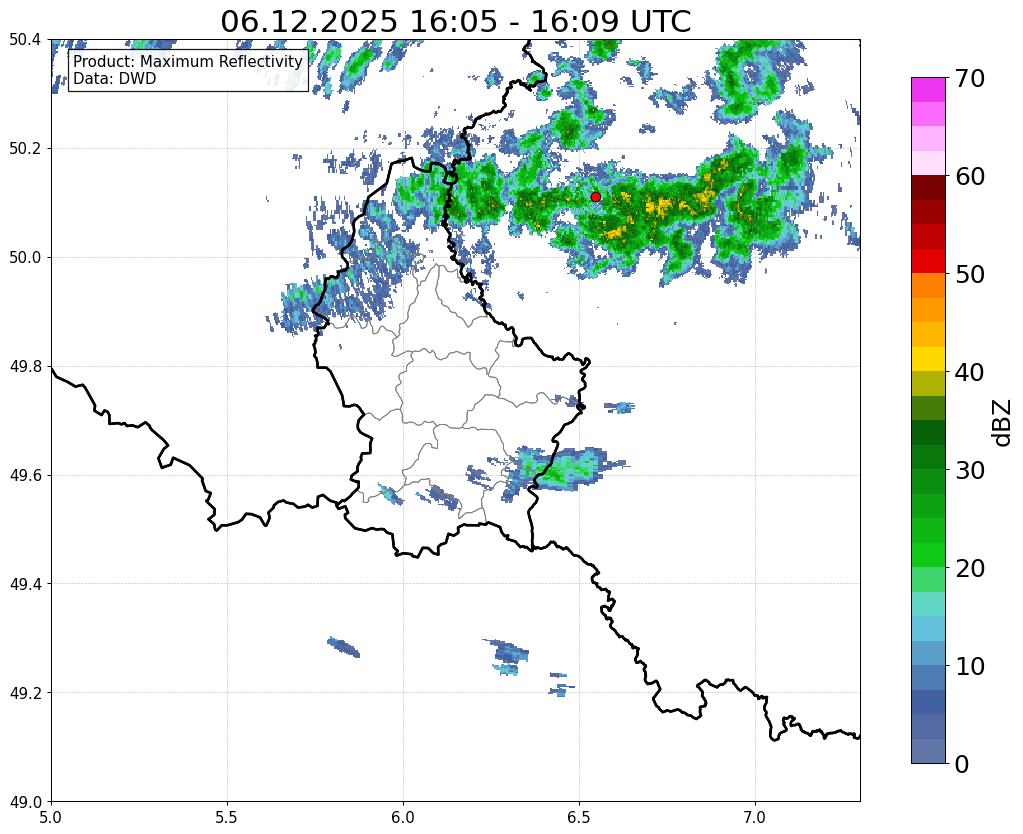
Task: Click the longitude label 5.5
Action: coord(227,816)
